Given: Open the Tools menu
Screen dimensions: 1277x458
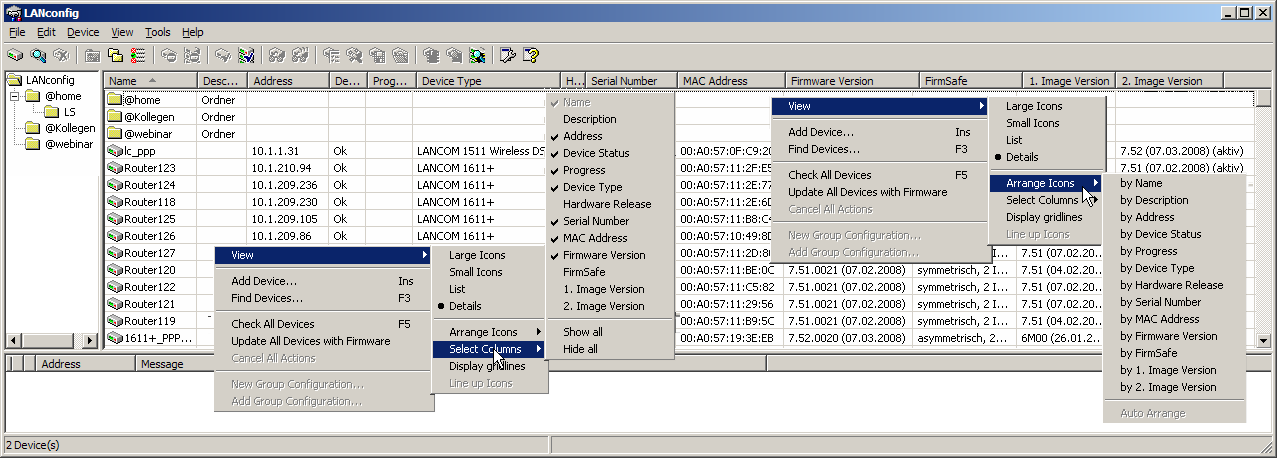Looking at the screenshot, I should 157,32.
